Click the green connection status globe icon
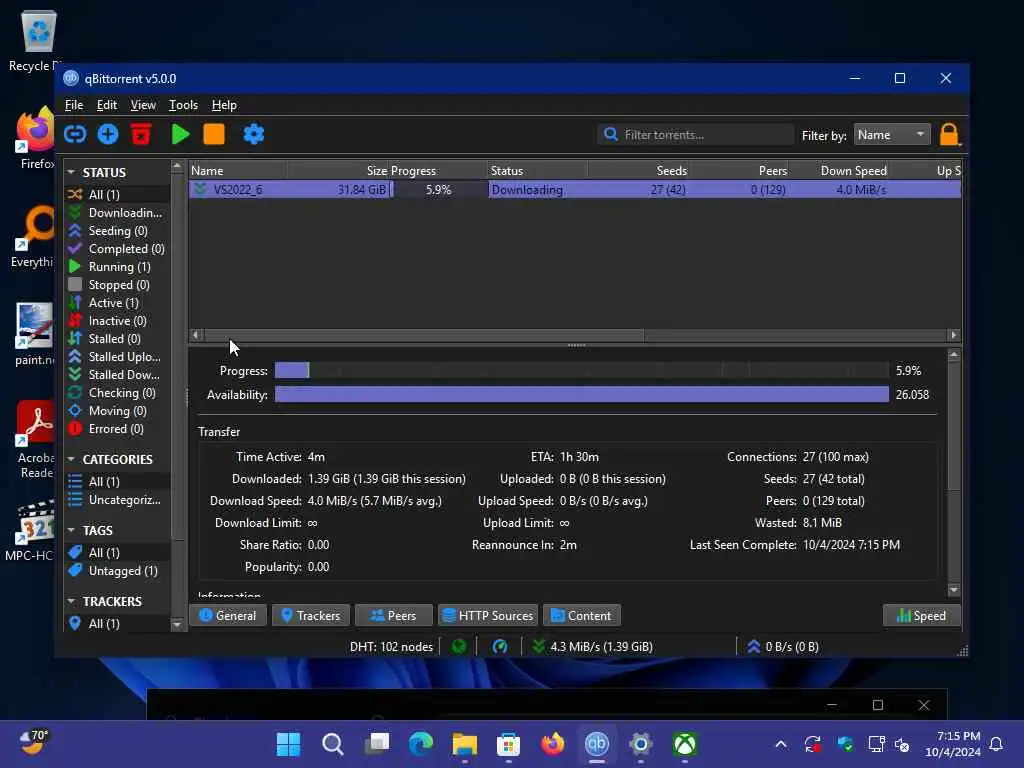 [460, 647]
